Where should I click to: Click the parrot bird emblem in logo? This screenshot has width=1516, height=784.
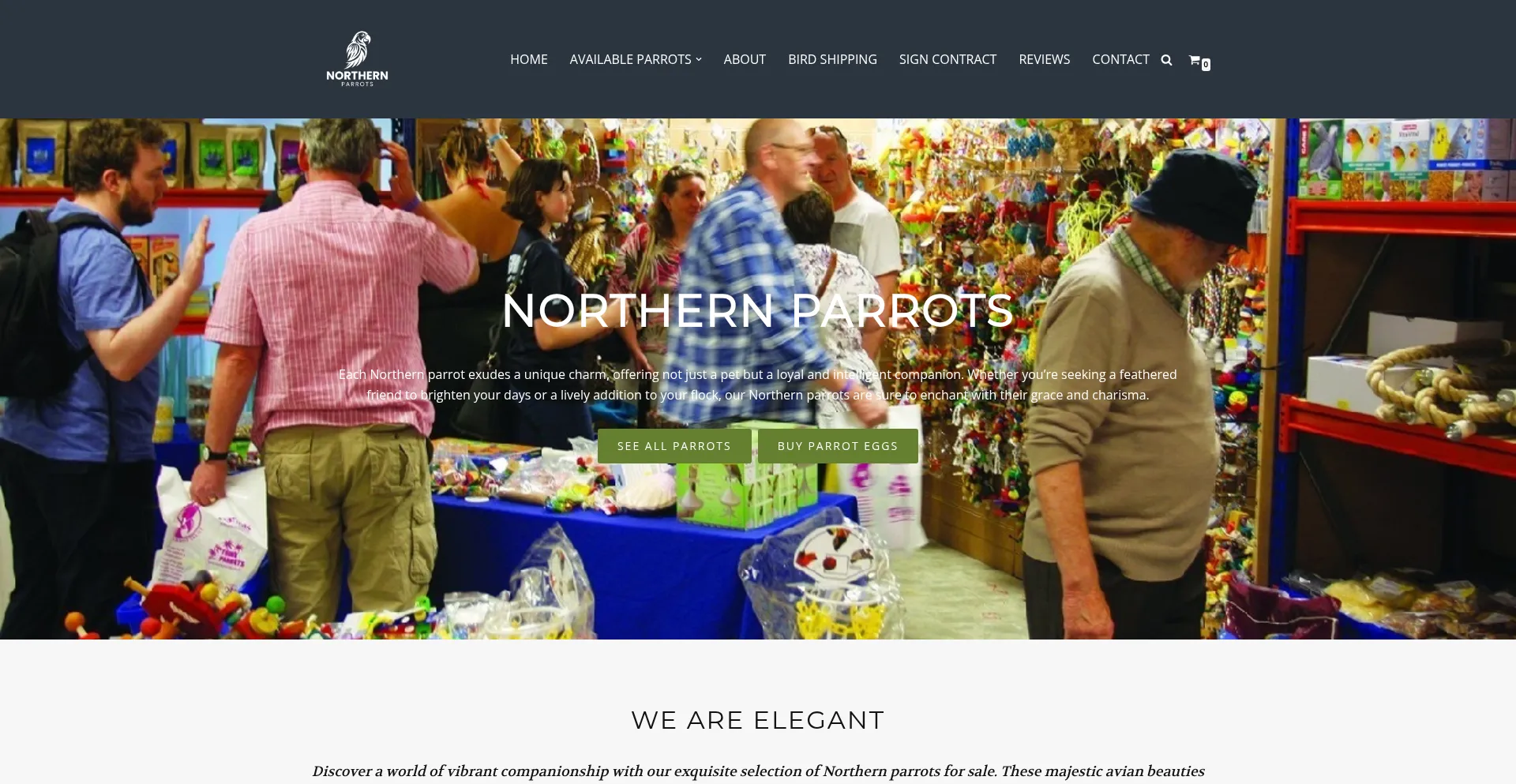pyautogui.click(x=358, y=49)
